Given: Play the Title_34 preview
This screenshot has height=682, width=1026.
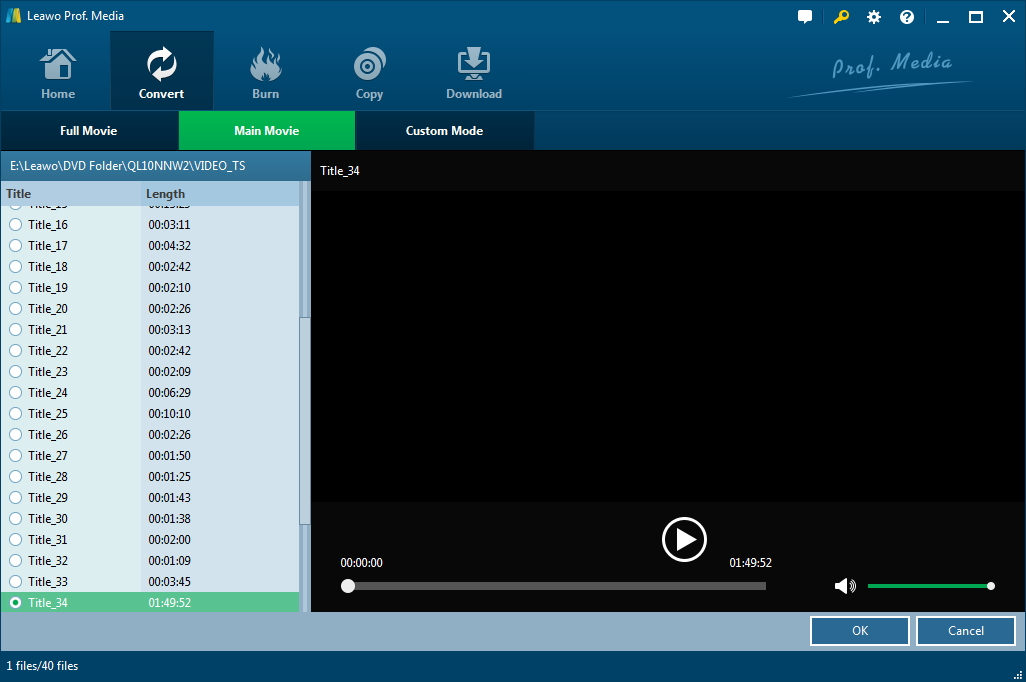Looking at the screenshot, I should (x=684, y=540).
